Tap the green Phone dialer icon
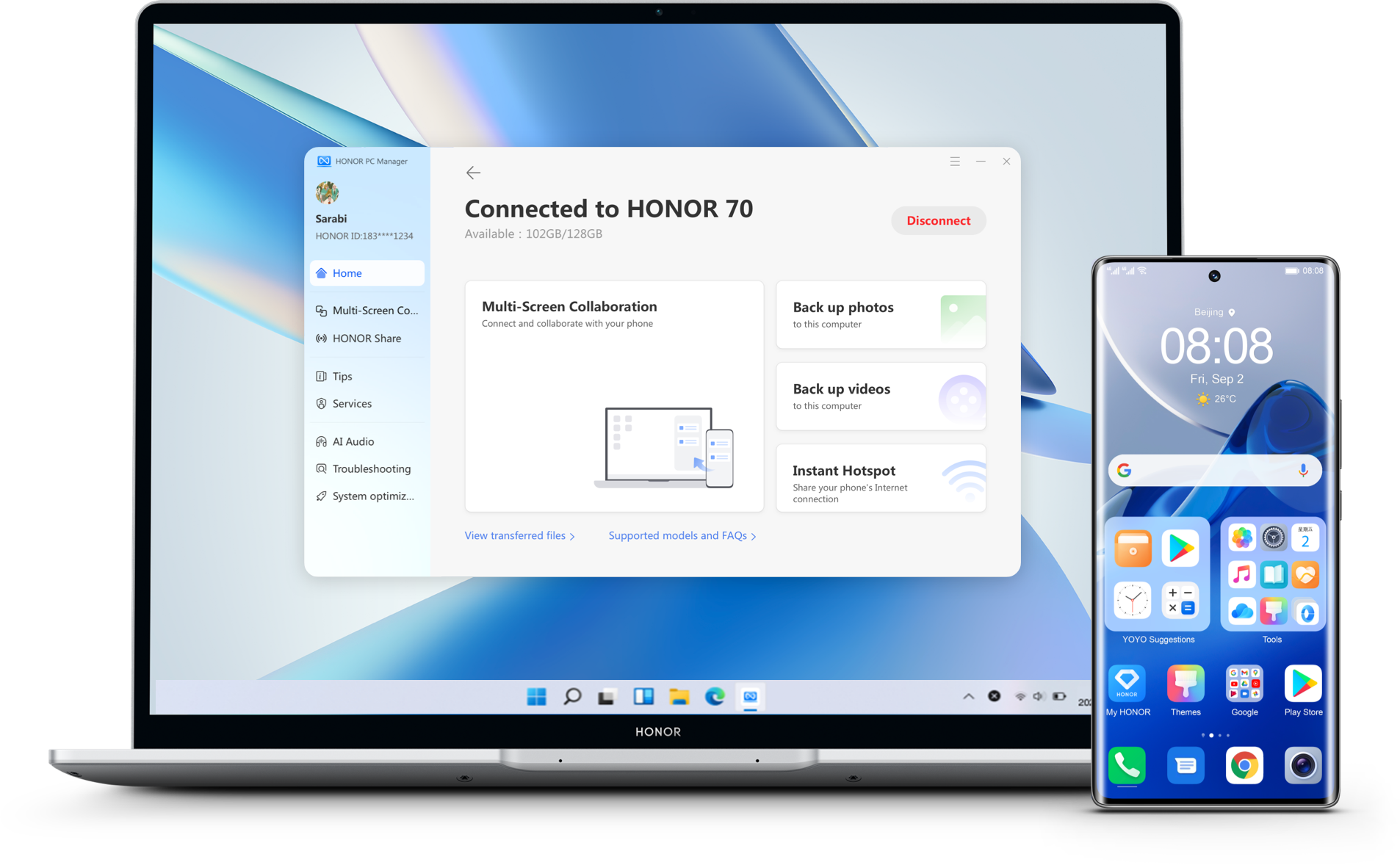 (1127, 766)
